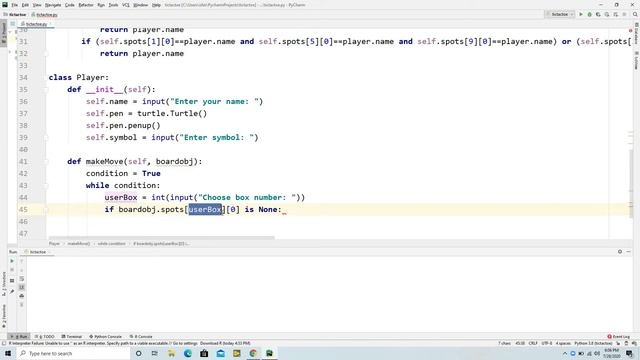Open the Edit menu

point(25,5)
